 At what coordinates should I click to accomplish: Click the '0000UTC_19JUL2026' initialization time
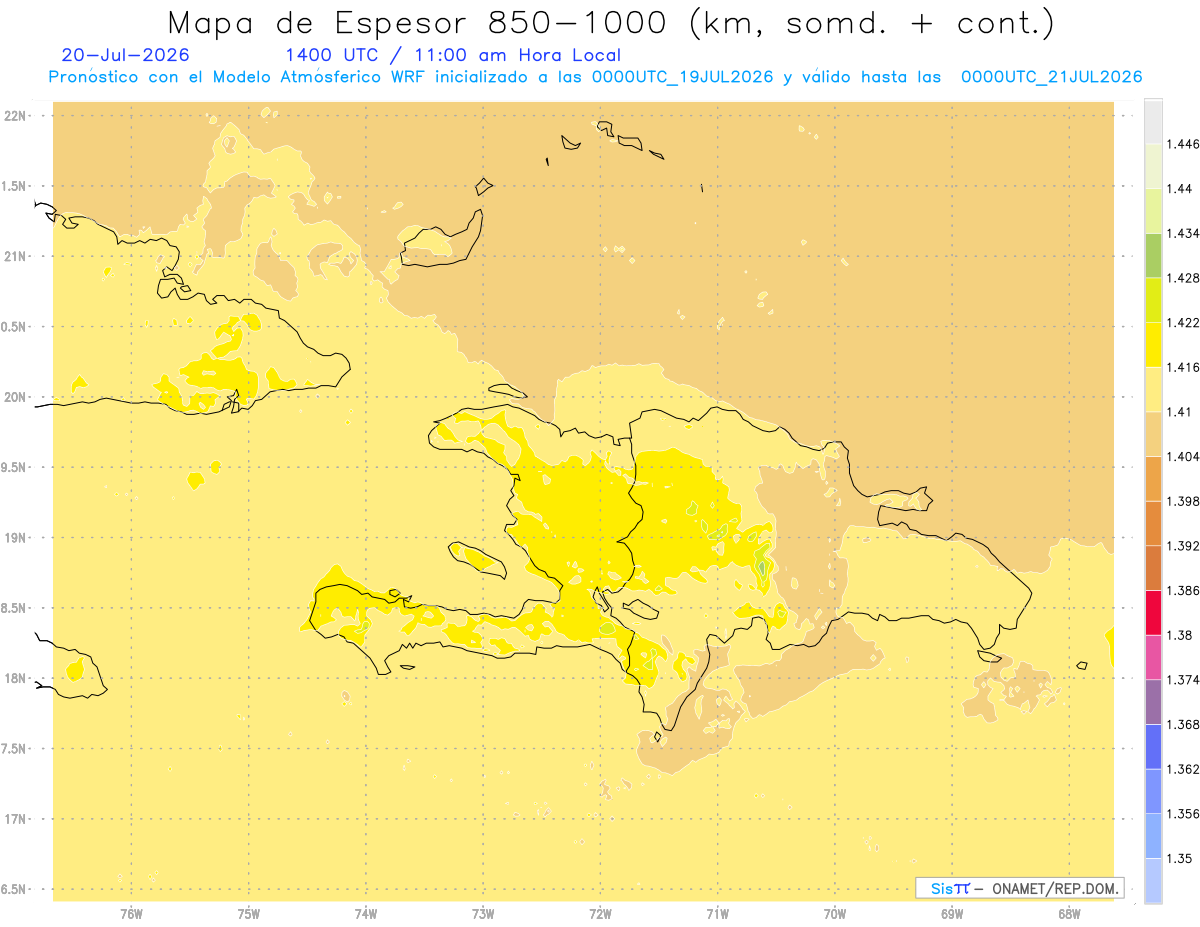[683, 77]
